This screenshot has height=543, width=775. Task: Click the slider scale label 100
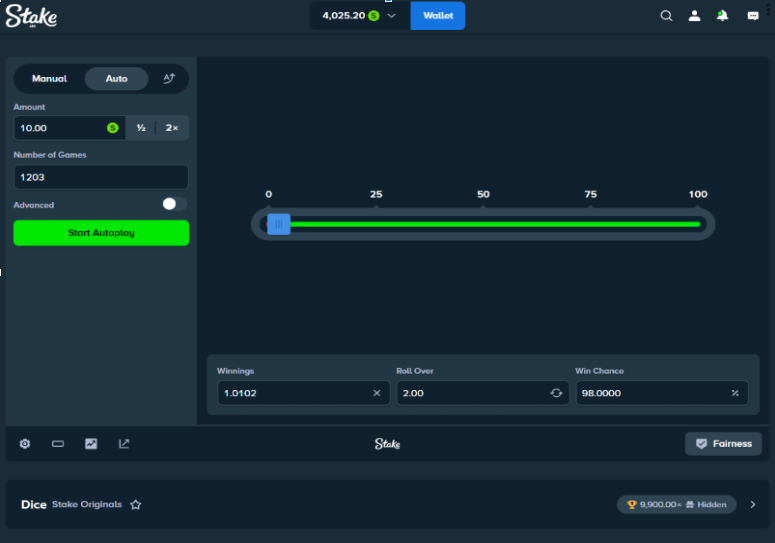click(x=698, y=194)
